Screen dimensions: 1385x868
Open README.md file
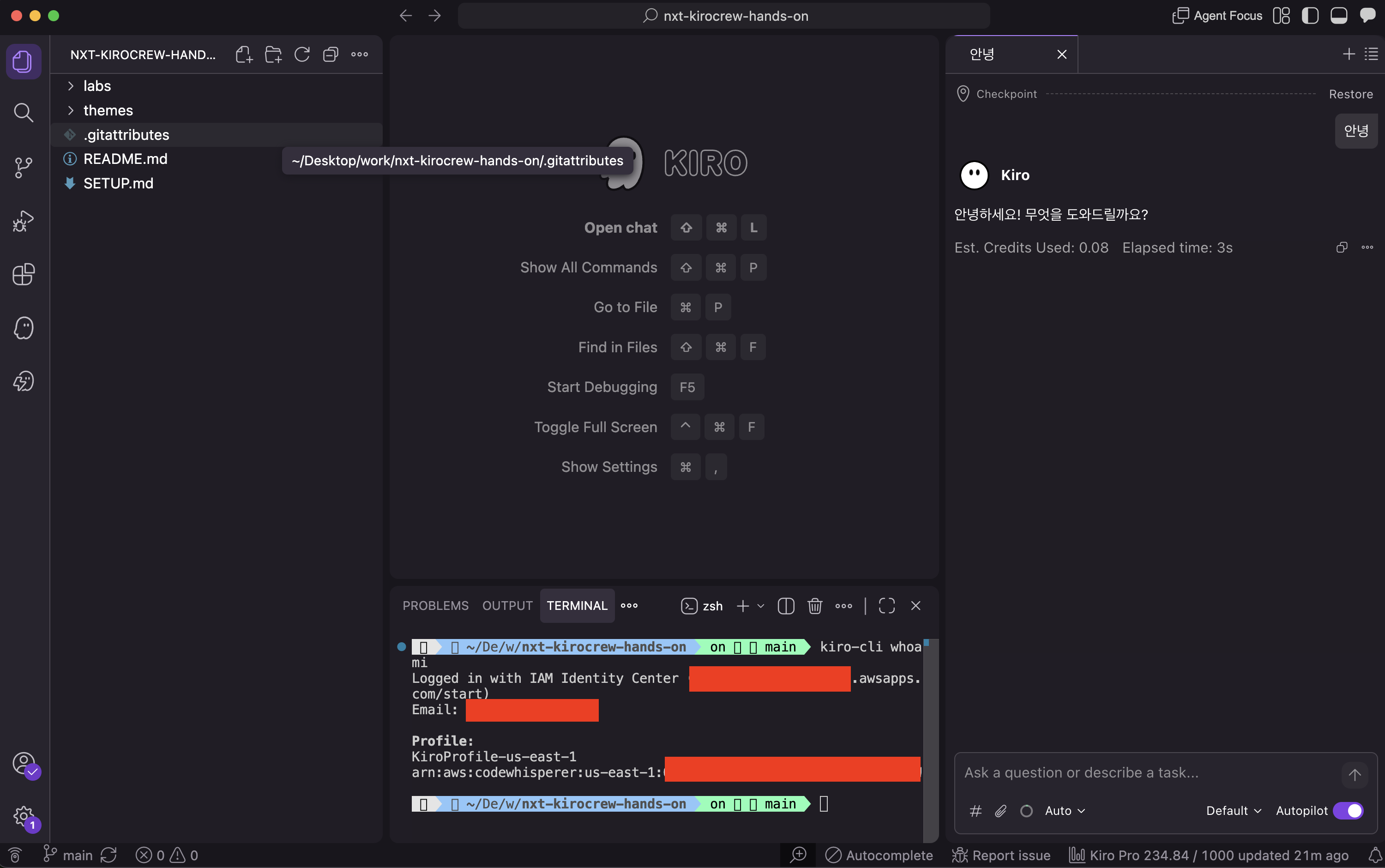pos(217,159)
